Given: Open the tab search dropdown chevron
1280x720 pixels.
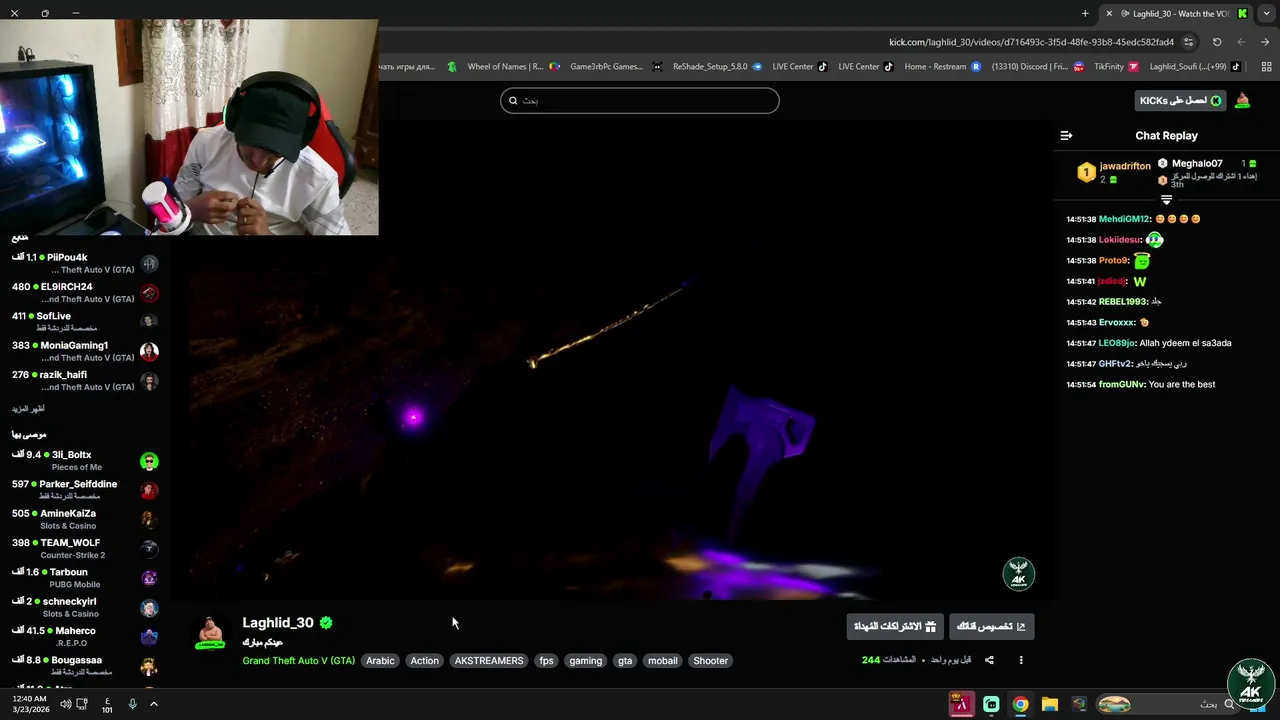Looking at the screenshot, I should tap(1266, 13).
